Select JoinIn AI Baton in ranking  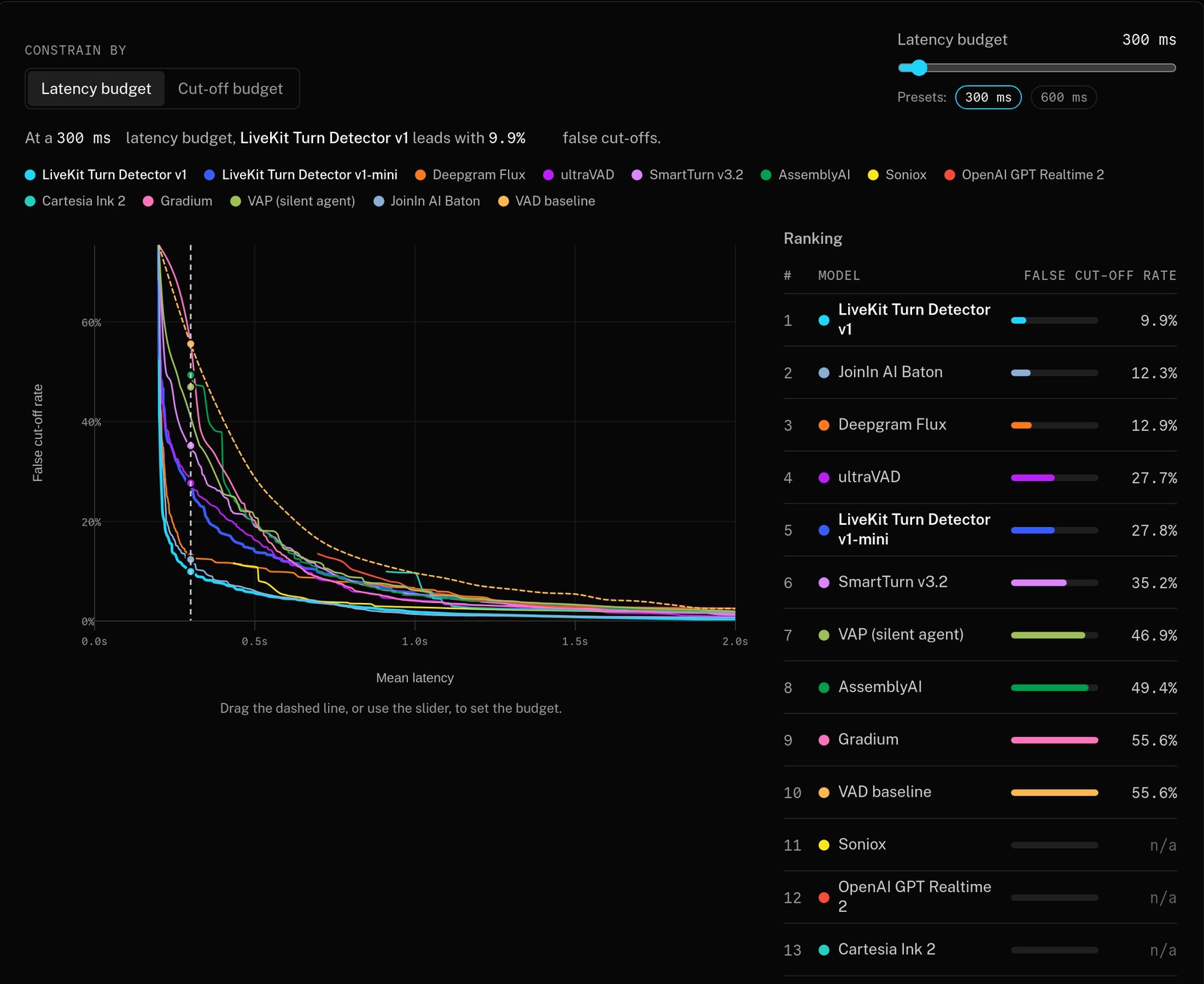click(980, 373)
